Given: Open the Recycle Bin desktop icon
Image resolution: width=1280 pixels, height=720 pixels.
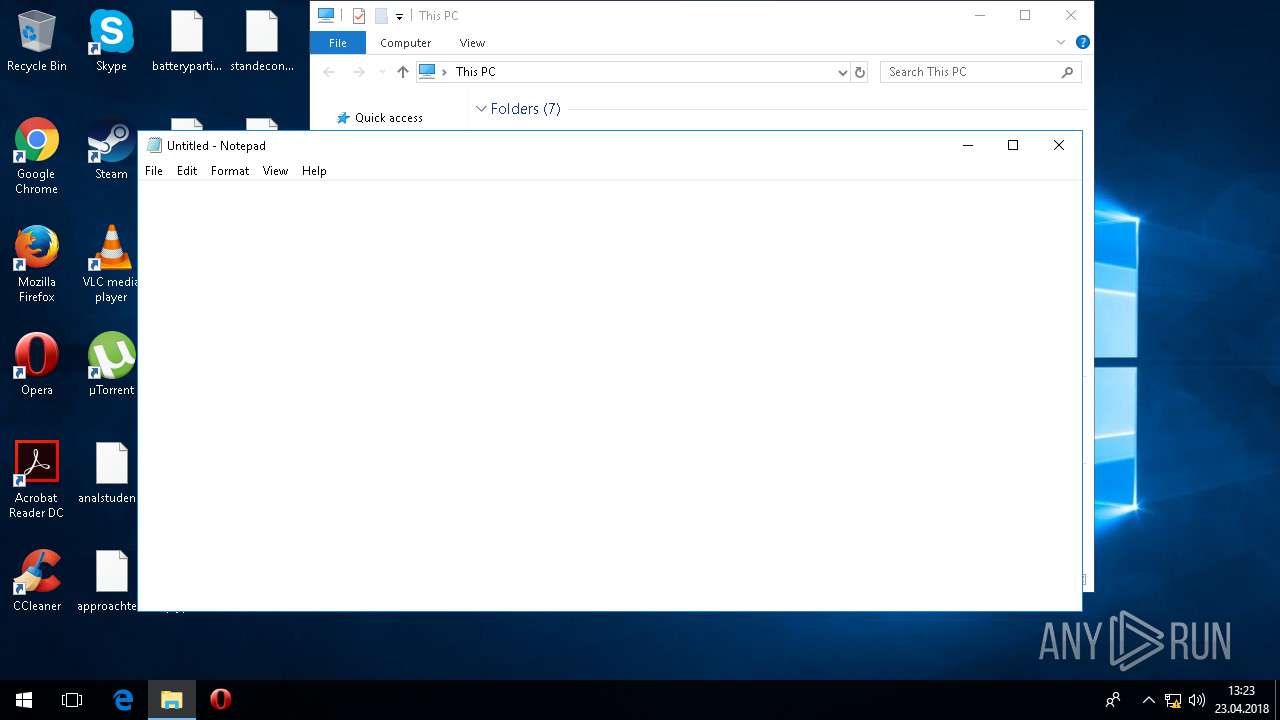Looking at the screenshot, I should (x=37, y=41).
